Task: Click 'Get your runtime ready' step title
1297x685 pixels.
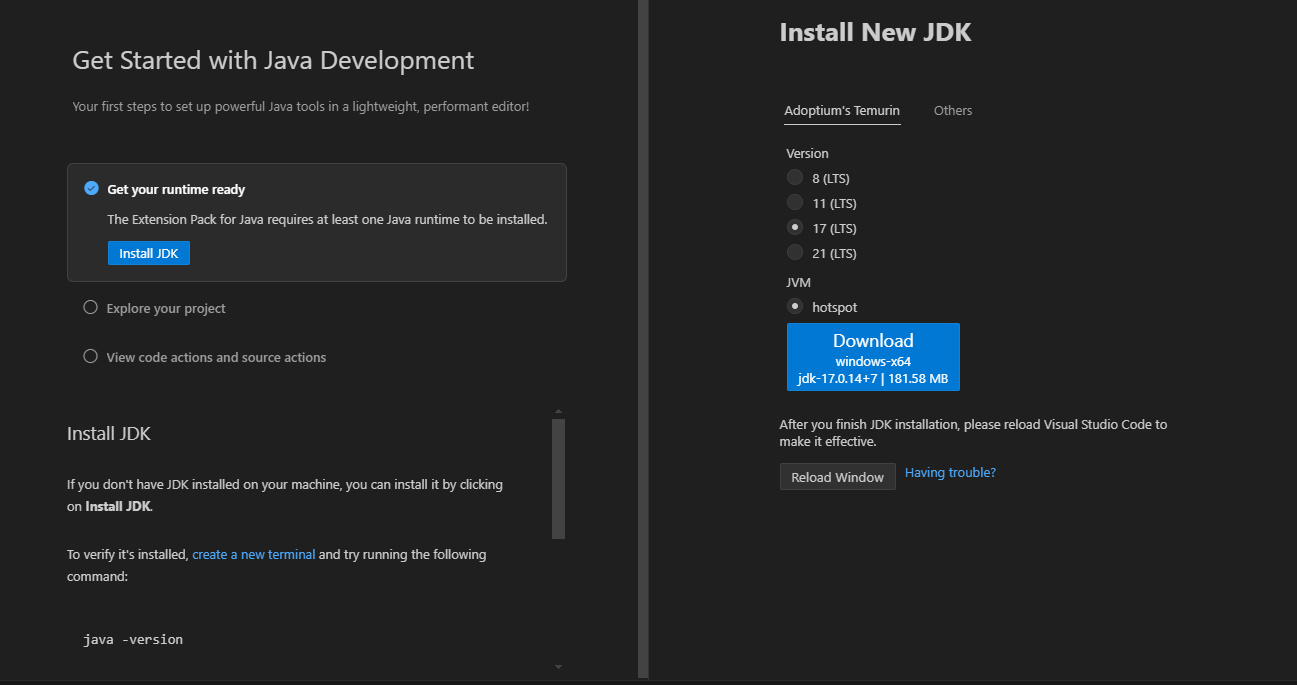Action: [176, 189]
